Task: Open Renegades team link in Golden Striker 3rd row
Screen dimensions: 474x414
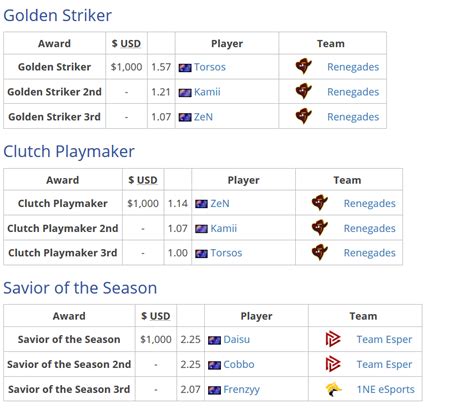Action: point(353,117)
